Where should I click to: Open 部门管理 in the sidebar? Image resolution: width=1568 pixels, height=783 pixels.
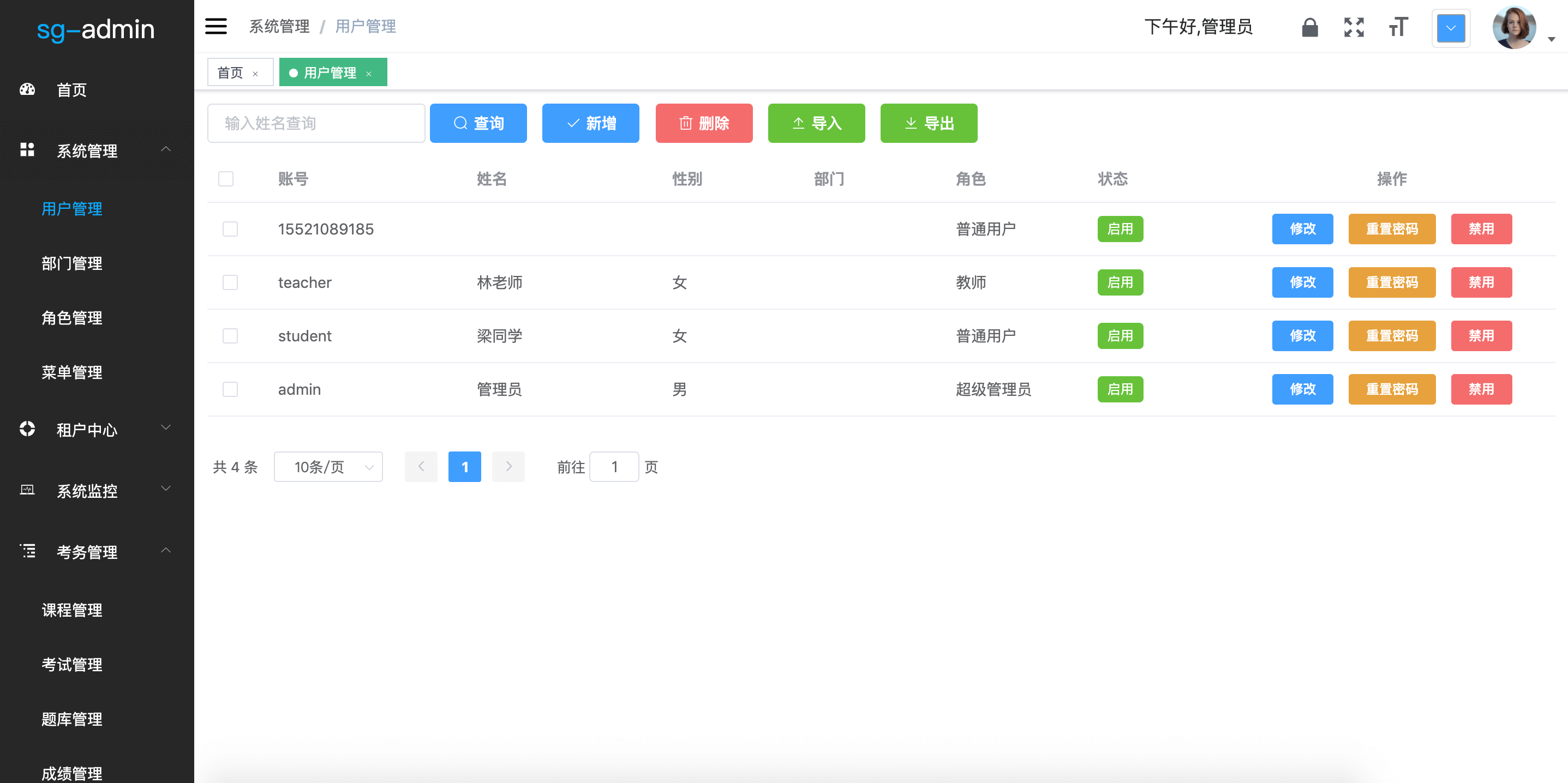[x=72, y=263]
